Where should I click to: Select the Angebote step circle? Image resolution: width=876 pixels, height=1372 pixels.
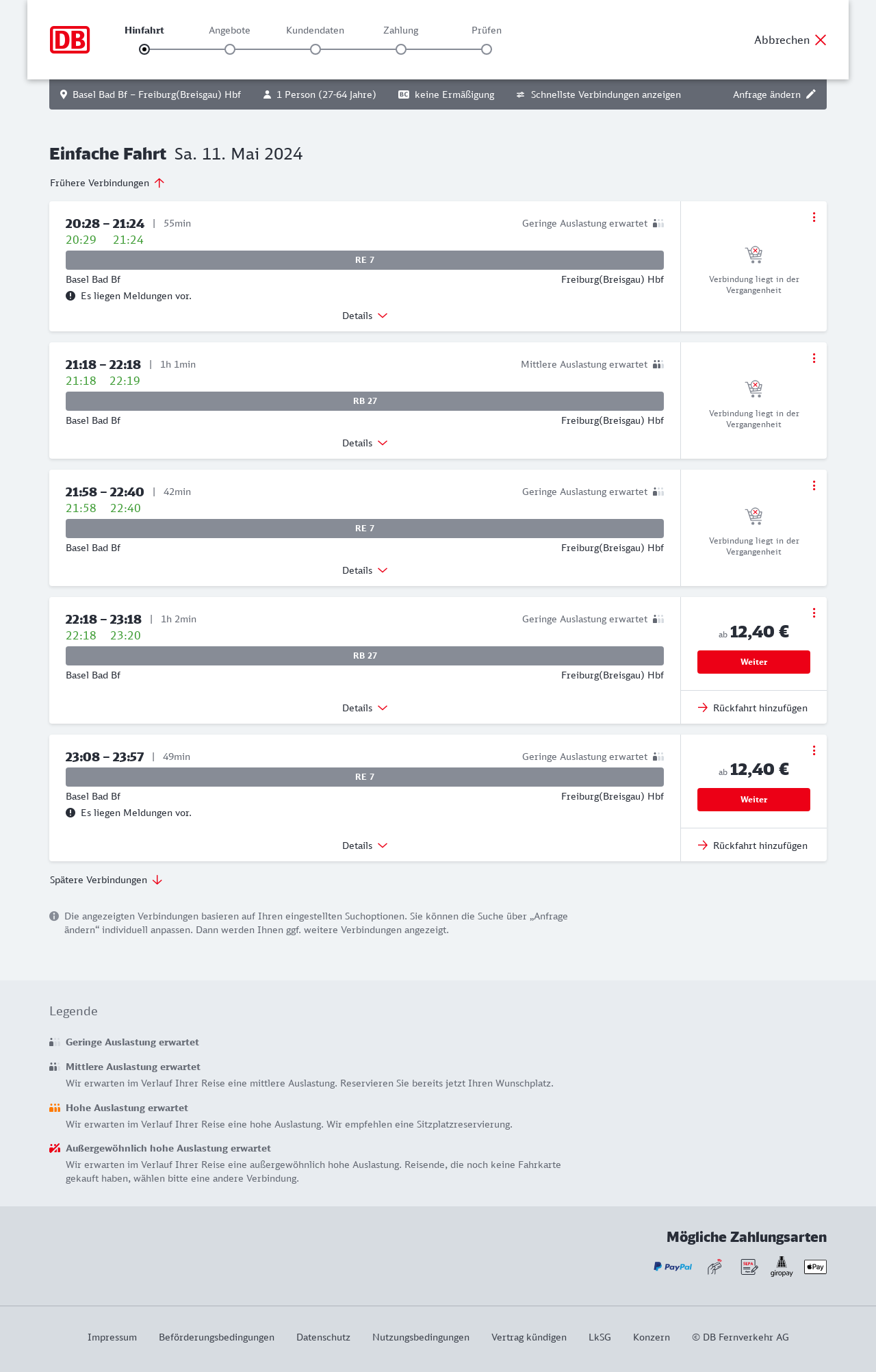point(230,49)
